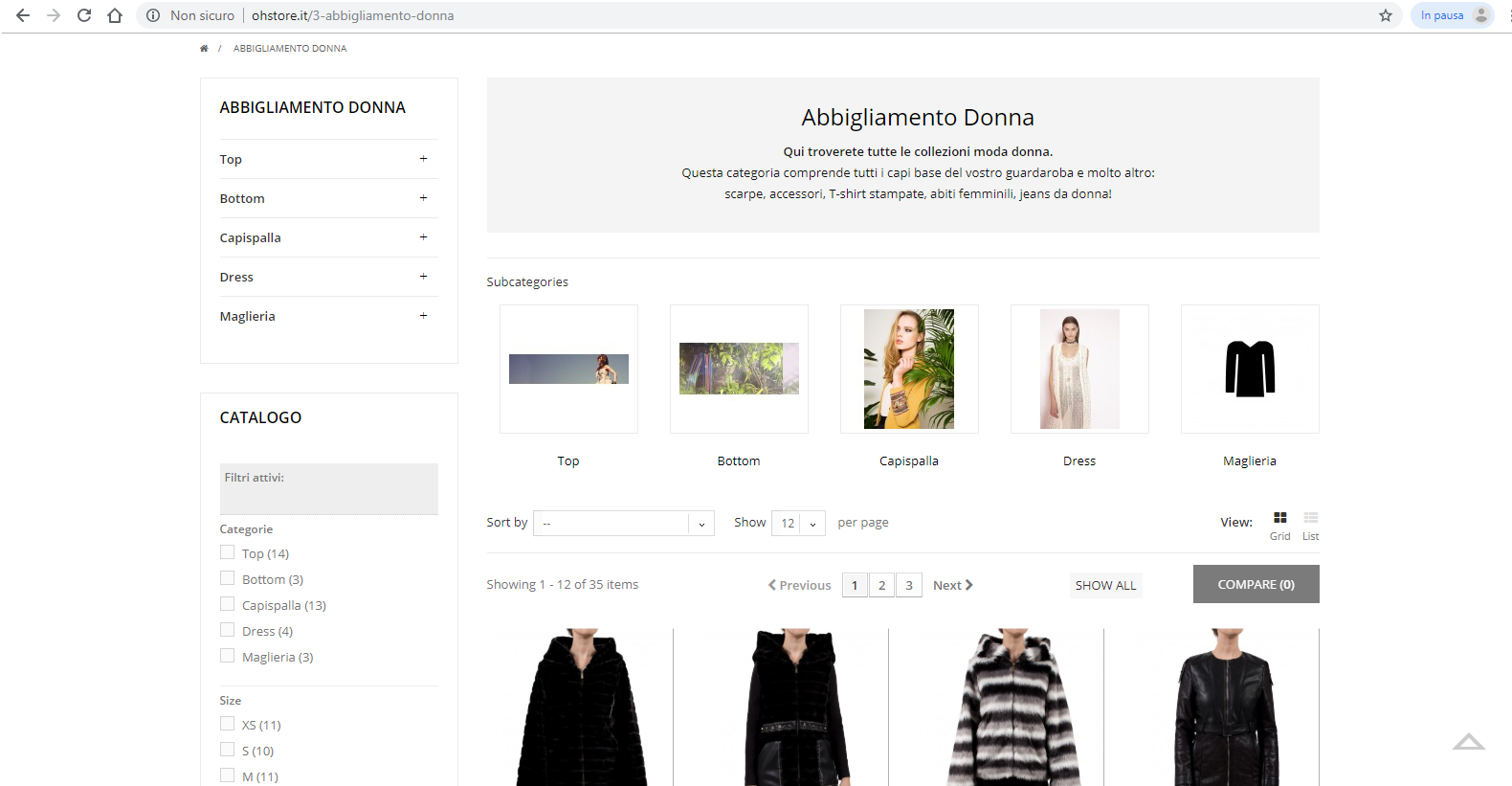Viewport: 1512px width, 786px height.
Task: Check the Capispalla (13) category filter
Action: pos(227,604)
